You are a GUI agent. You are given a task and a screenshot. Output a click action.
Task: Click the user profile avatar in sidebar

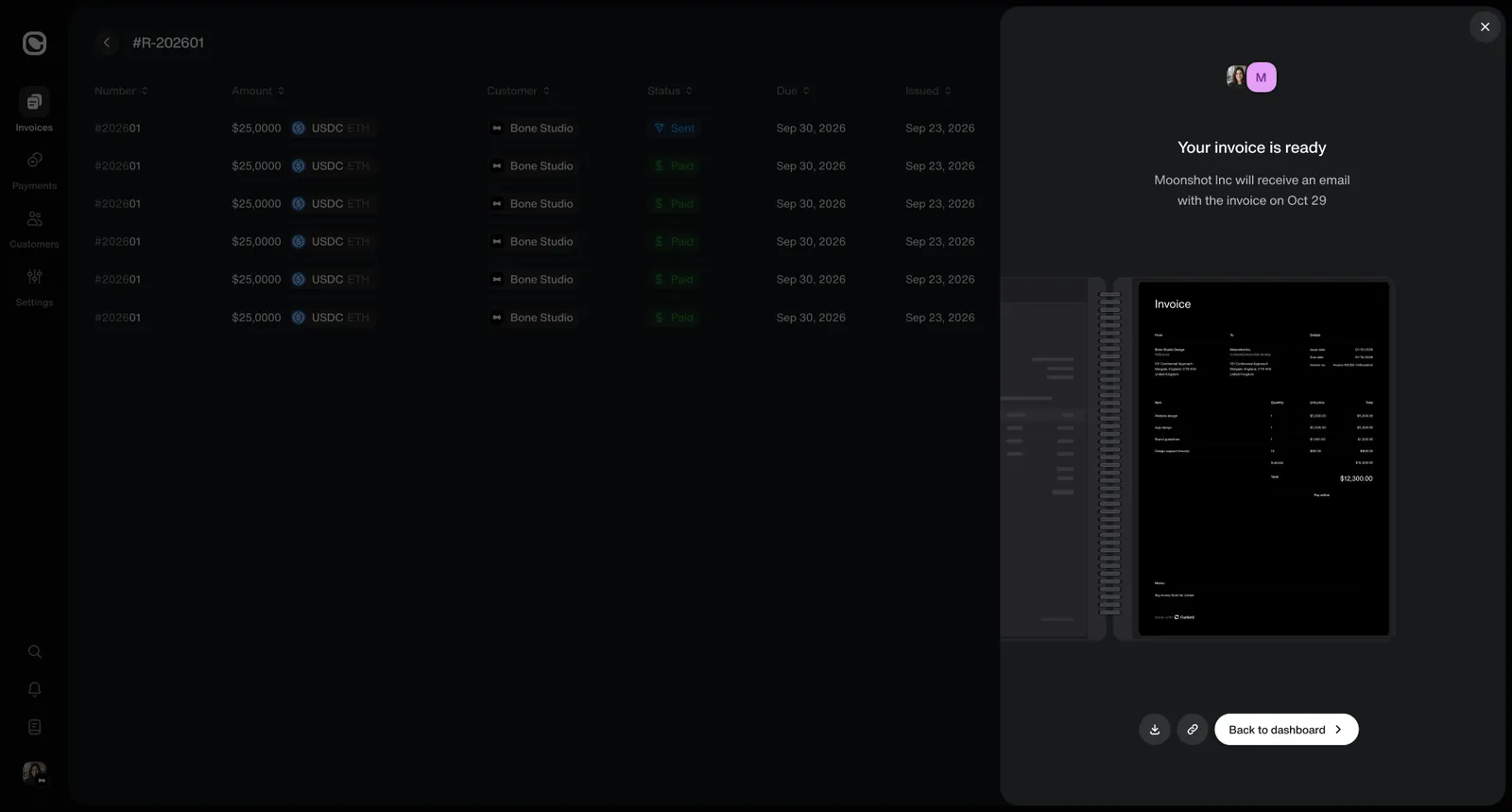[34, 772]
